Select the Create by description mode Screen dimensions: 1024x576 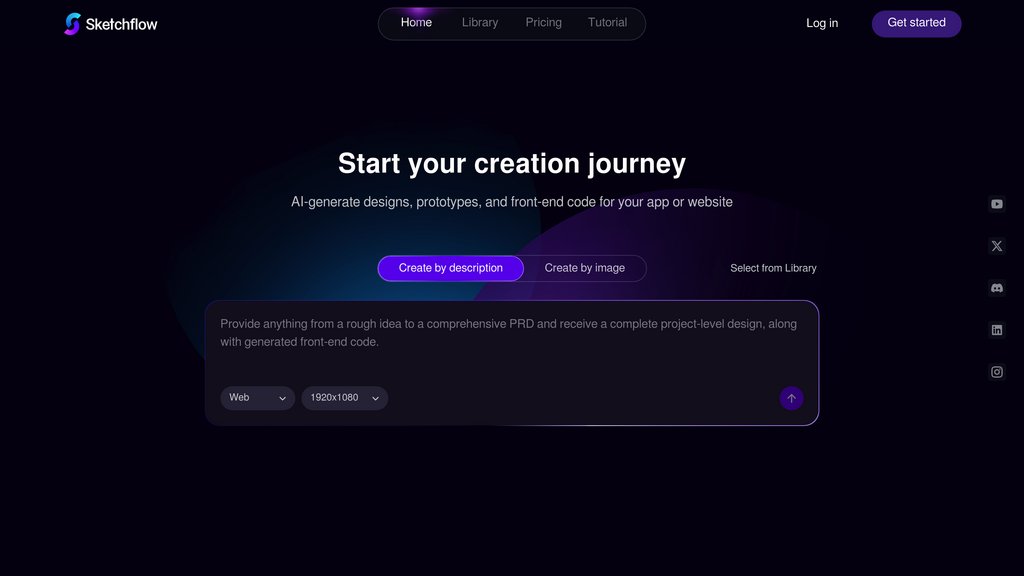pyautogui.click(x=451, y=268)
